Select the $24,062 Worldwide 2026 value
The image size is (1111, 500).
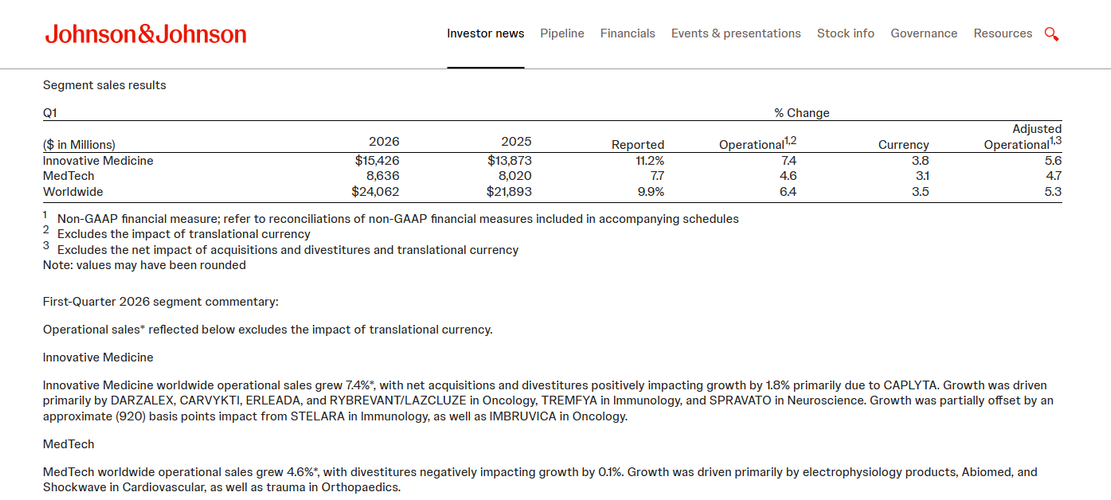(376, 191)
